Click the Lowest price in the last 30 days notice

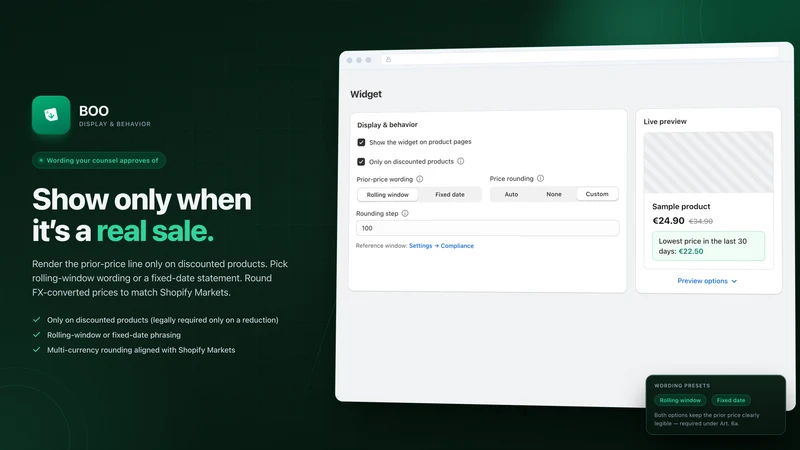708,246
